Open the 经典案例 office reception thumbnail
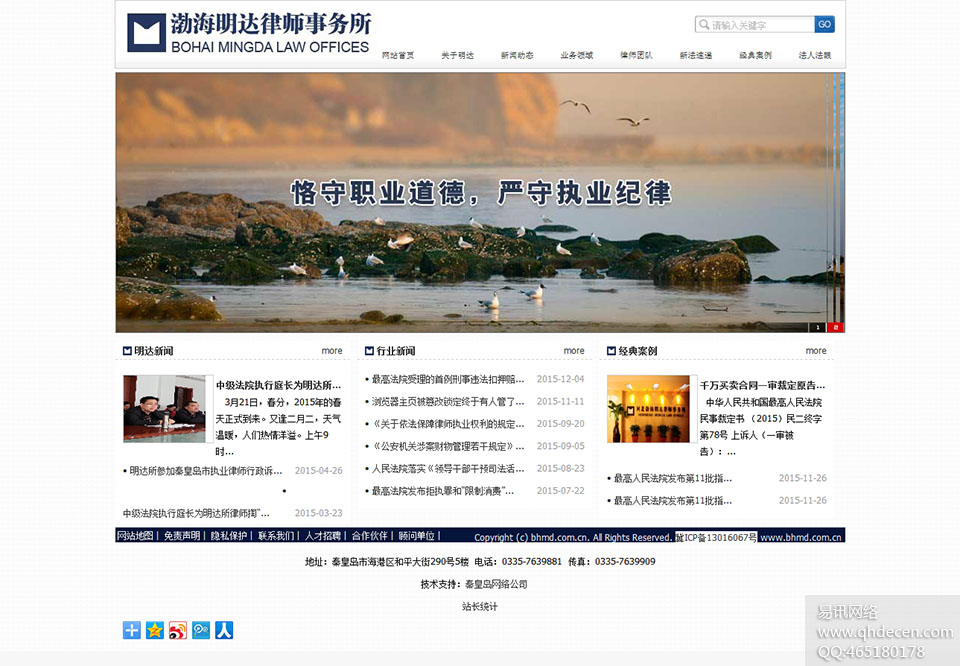This screenshot has height=666, width=960. tap(648, 409)
